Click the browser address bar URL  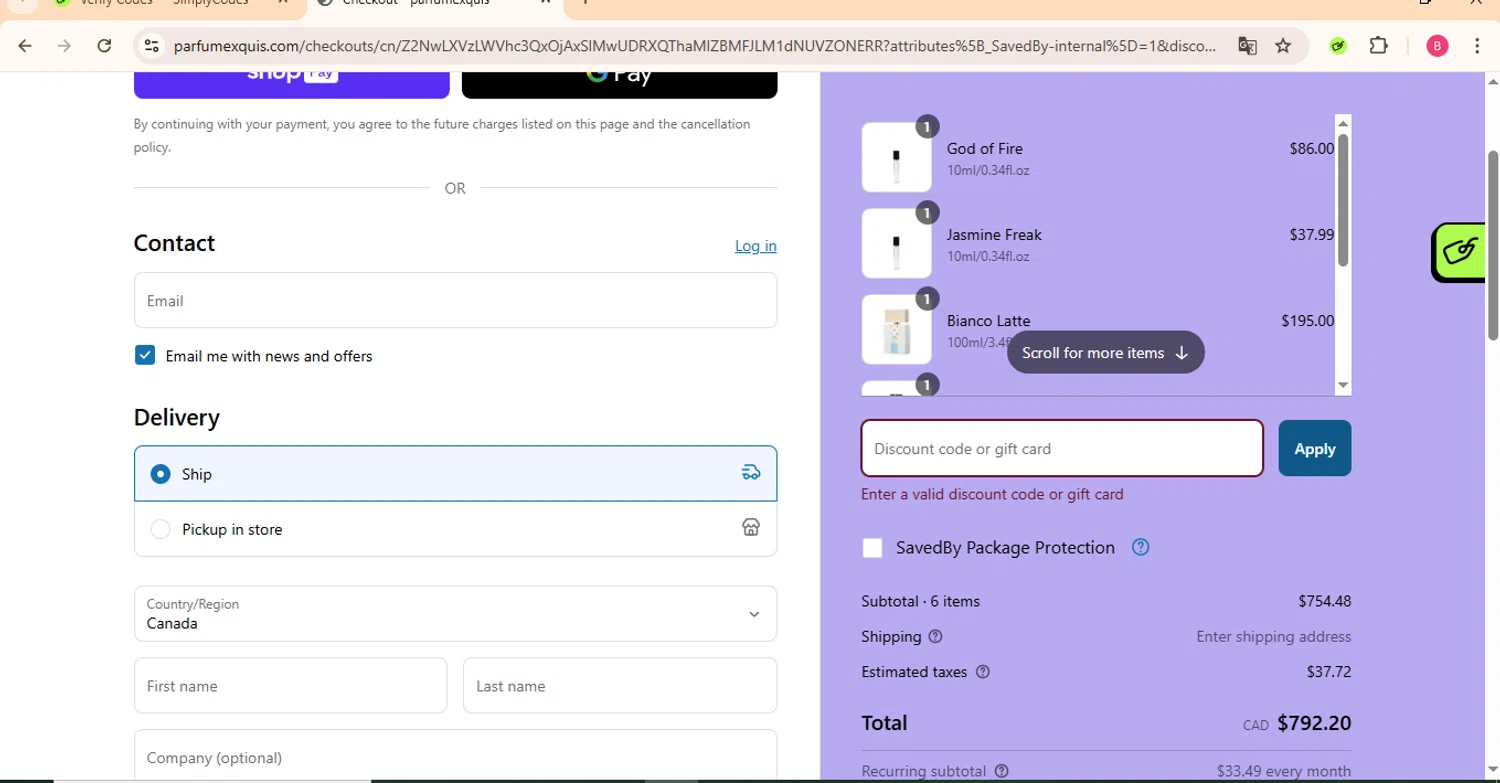(694, 46)
